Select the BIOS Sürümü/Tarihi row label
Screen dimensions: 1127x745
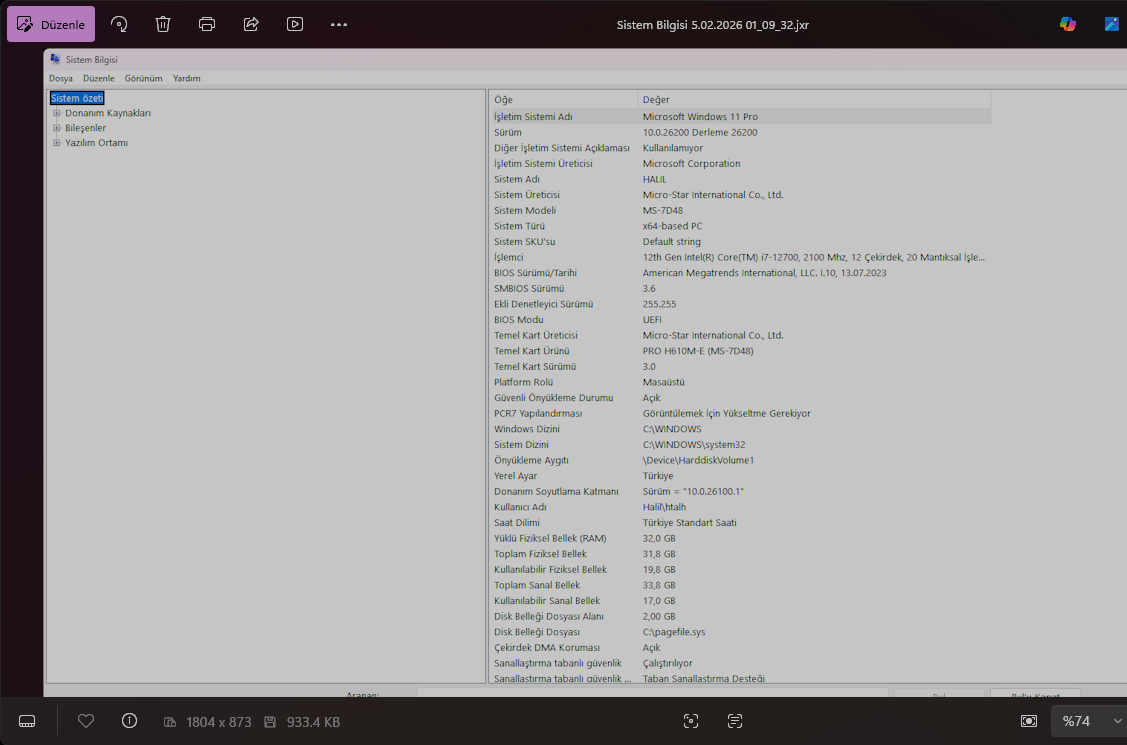535,273
